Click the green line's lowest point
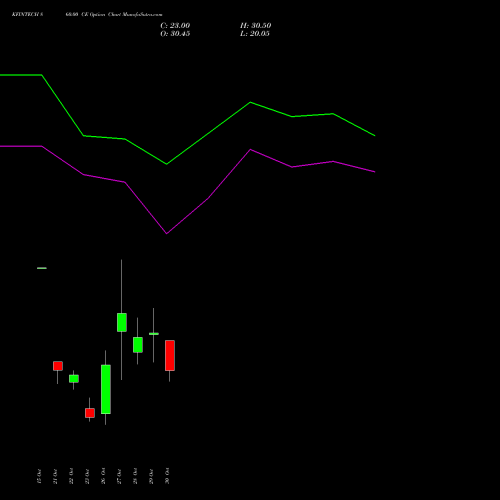The height and width of the screenshot is (500, 500). [x=167, y=164]
